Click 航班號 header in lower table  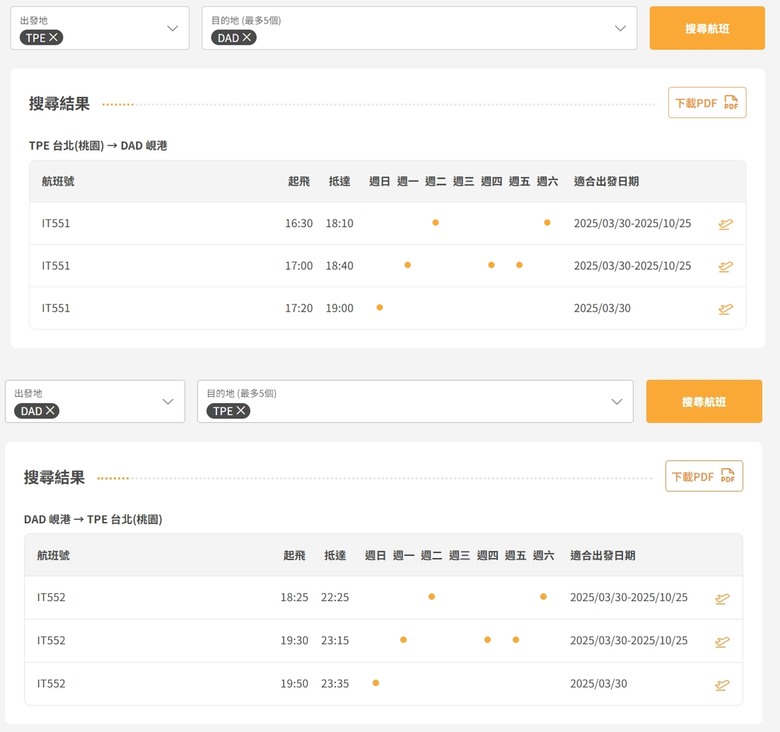53,555
